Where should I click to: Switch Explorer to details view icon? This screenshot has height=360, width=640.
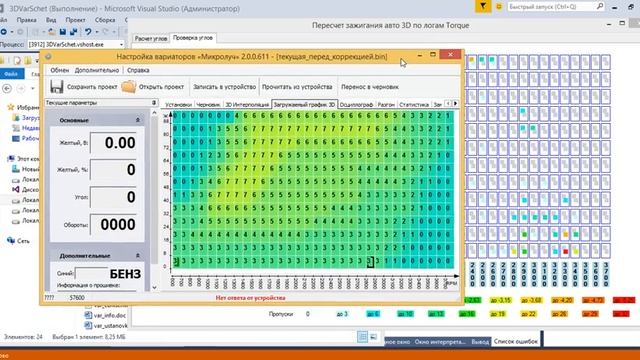(x=362, y=337)
